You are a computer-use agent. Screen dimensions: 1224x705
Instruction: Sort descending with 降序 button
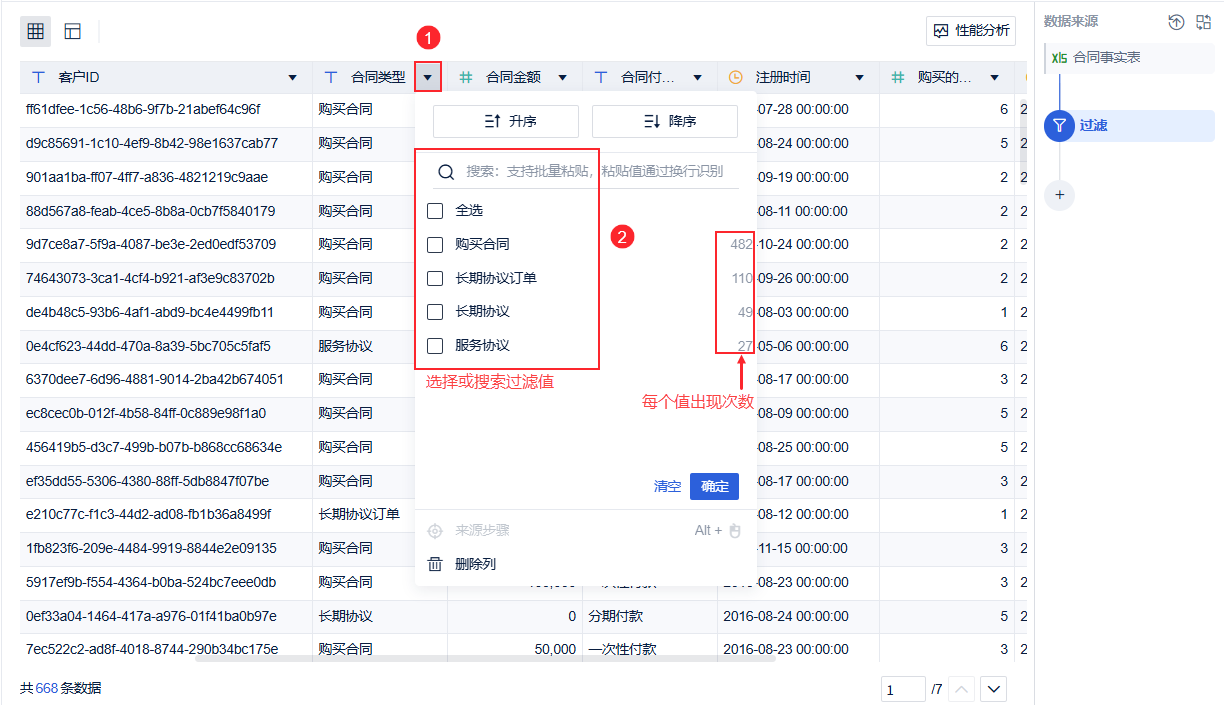point(665,121)
